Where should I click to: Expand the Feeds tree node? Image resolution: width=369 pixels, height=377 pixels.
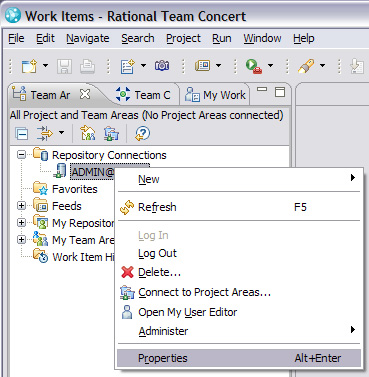pyautogui.click(x=21, y=206)
